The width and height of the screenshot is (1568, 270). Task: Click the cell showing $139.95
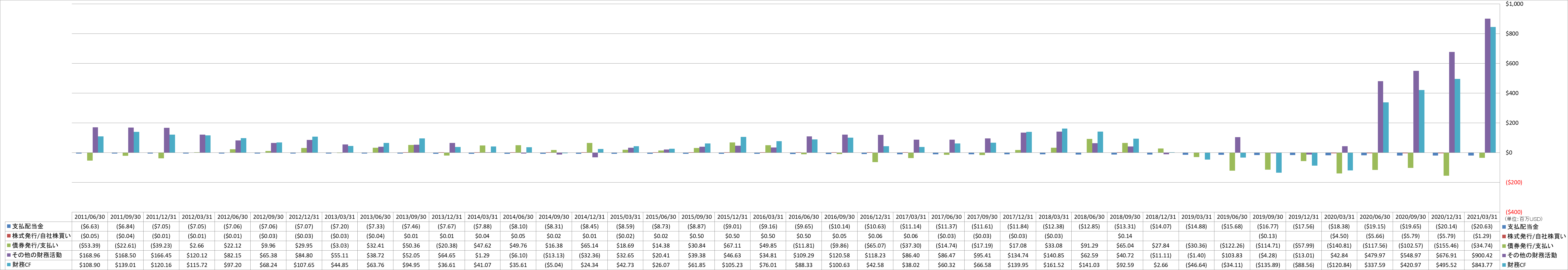[1018, 265]
